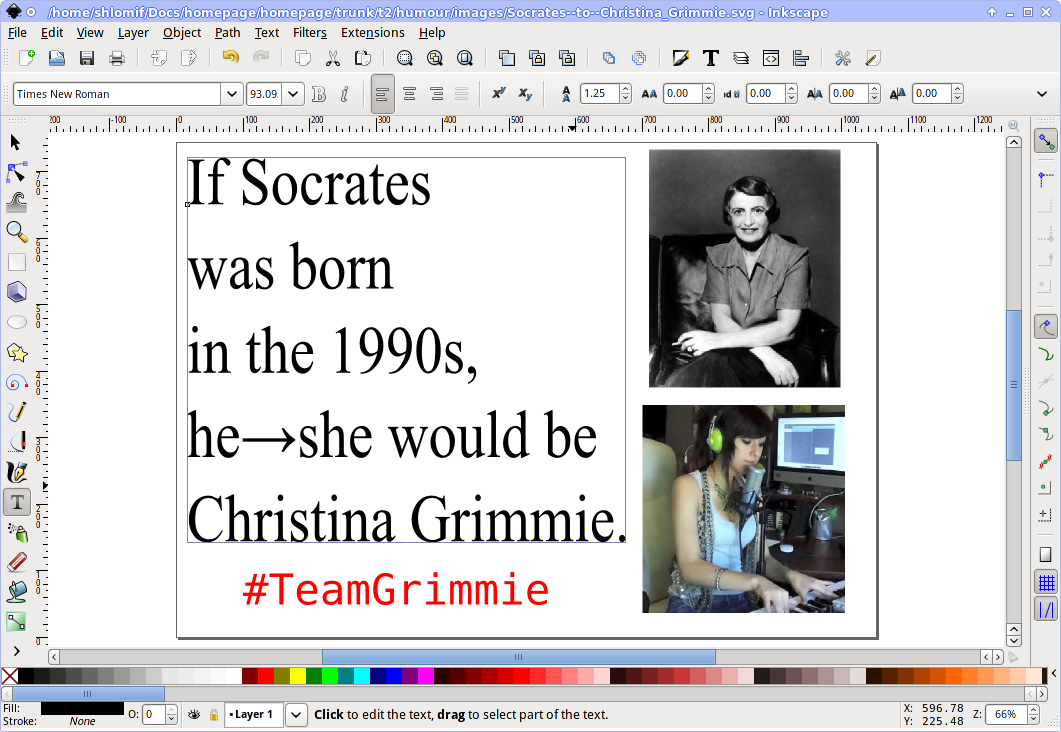
Task: Open the Text and Font dialog icon
Action: pyautogui.click(x=710, y=58)
